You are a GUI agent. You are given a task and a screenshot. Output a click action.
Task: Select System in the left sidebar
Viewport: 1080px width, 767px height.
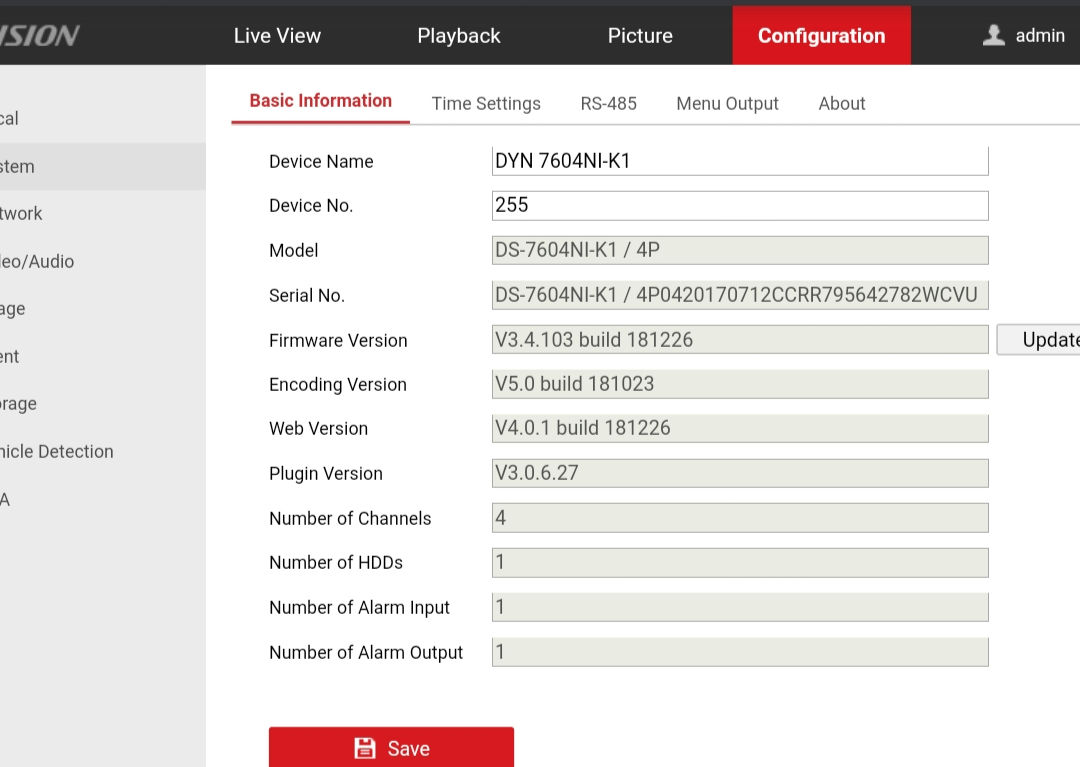(x=102, y=167)
